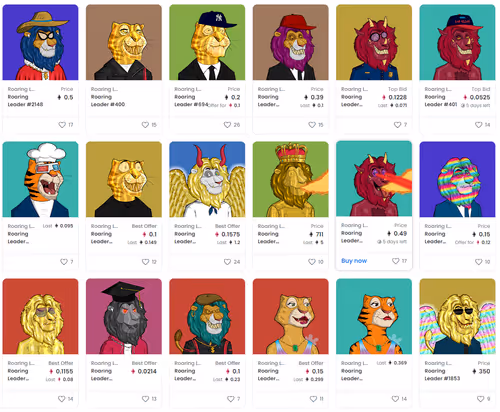500x412 pixels.
Task: Open the Roaring Leader #2148 thumbnail
Action: click(40, 42)
